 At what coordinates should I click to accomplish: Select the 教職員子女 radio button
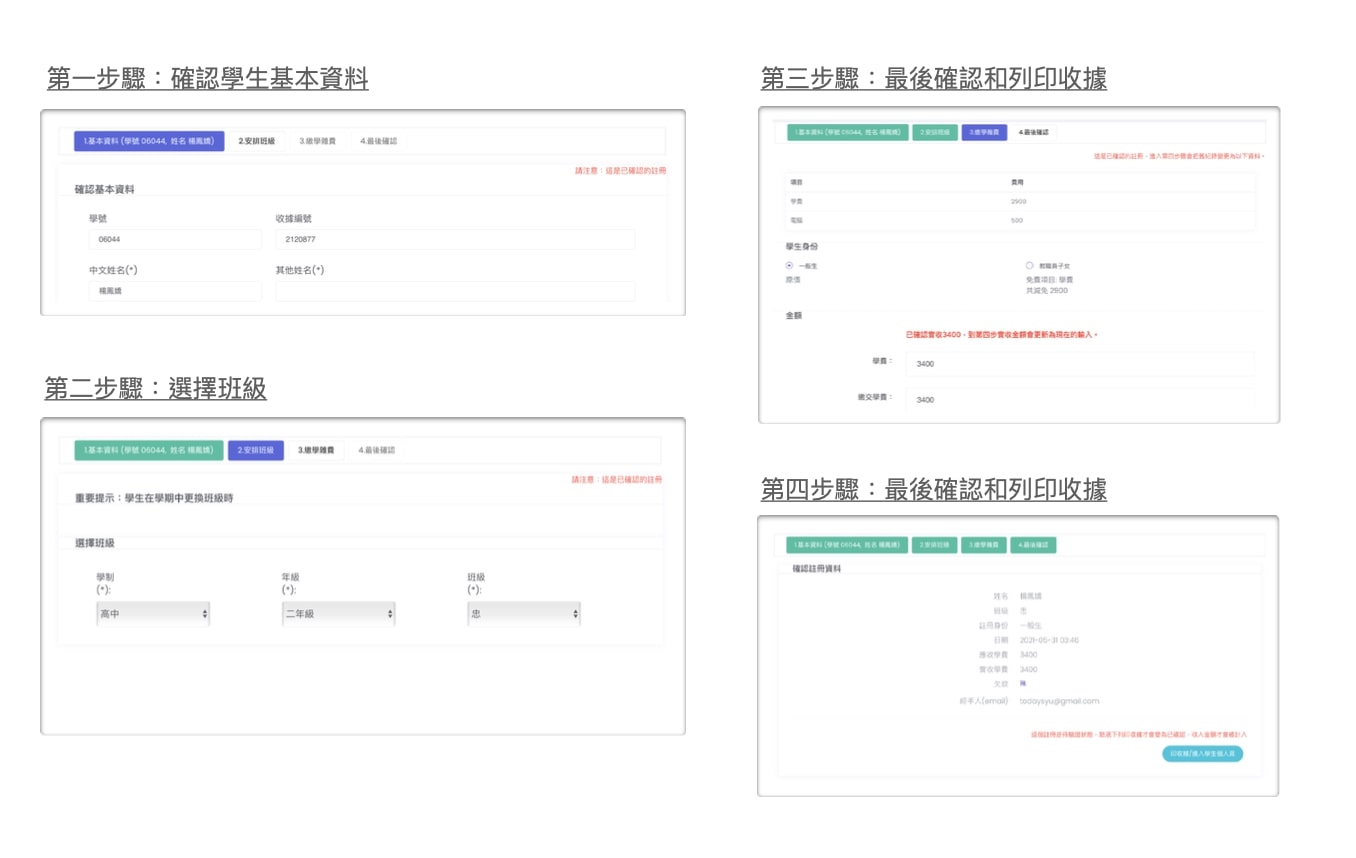click(x=1029, y=266)
